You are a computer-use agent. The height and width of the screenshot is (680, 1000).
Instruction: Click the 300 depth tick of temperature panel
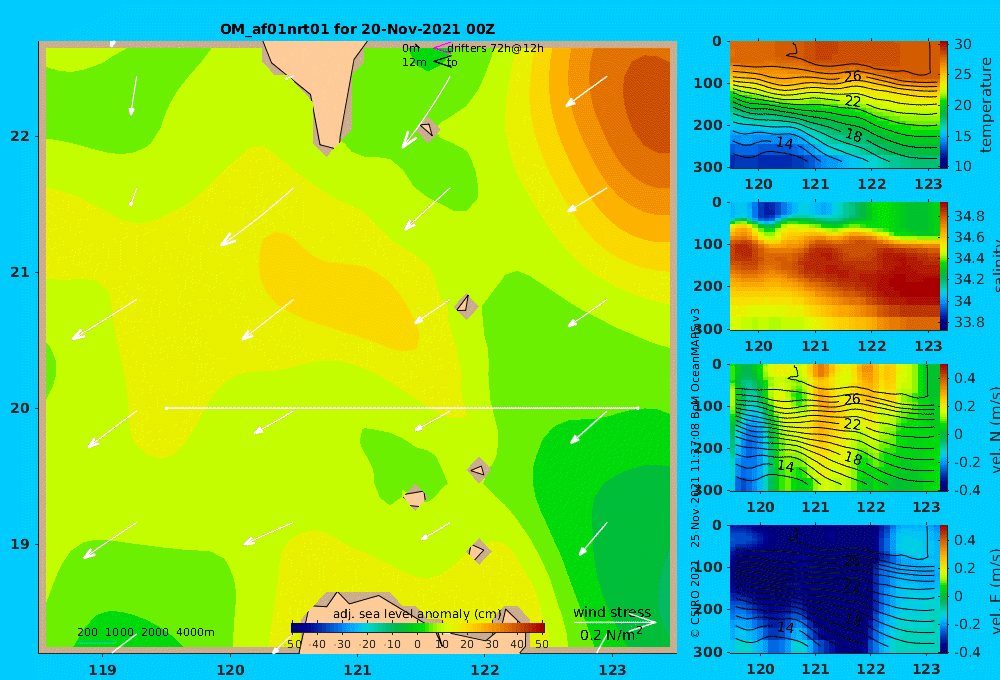click(708, 166)
